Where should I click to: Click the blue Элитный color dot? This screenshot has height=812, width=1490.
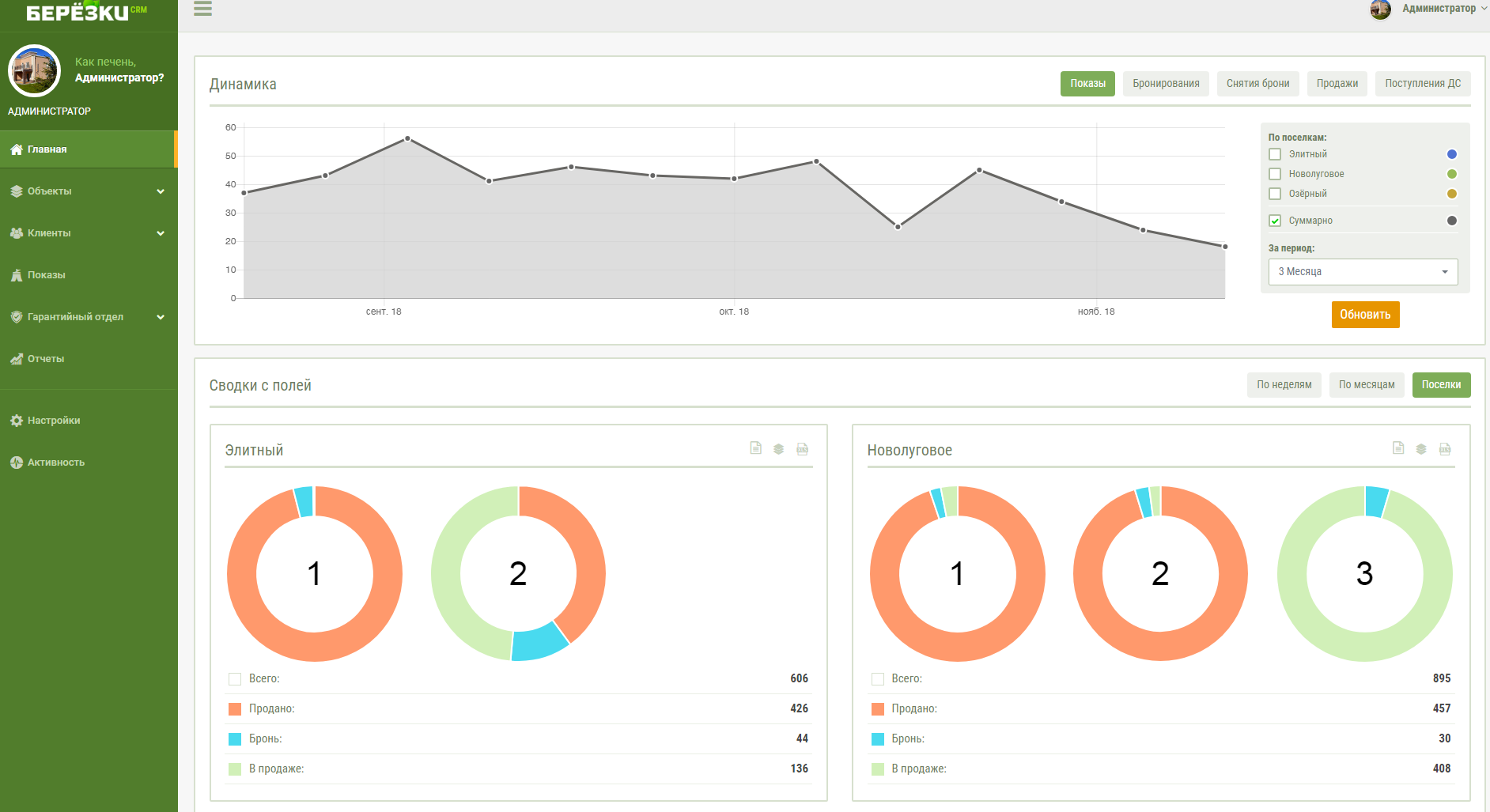[1452, 154]
